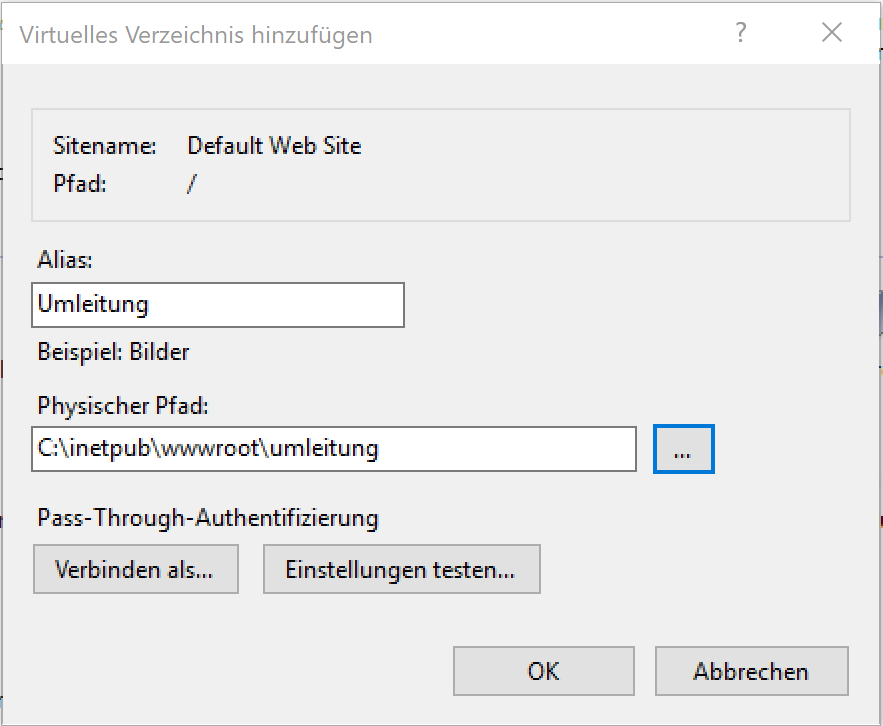Viewport: 883px width, 726px height.
Task: Click the "..." browse icon next to the path
Action: pos(683,449)
